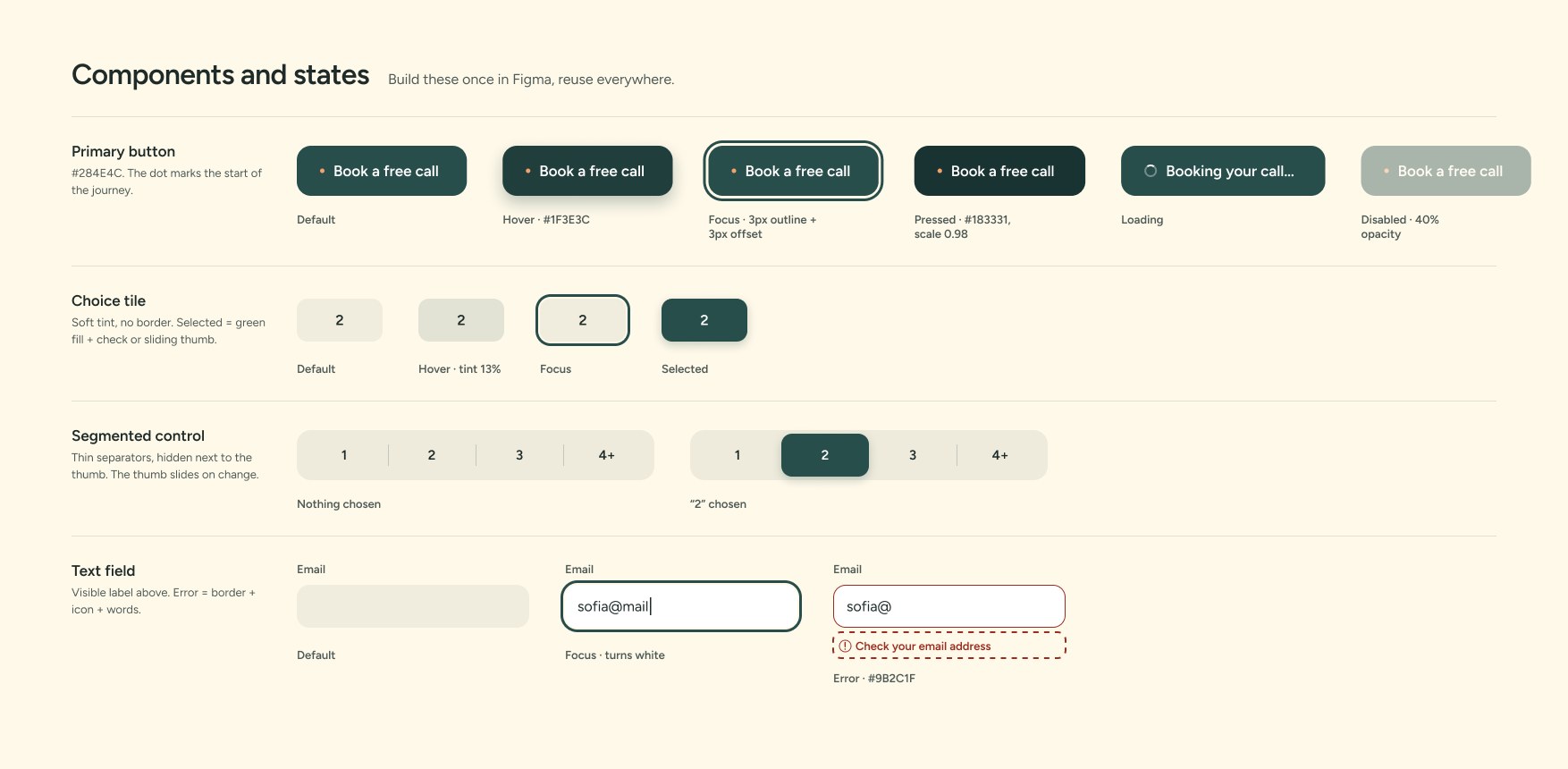Click the 'Booking your call...' loading button
Viewport: 1568px width, 769px height.
tap(1223, 171)
